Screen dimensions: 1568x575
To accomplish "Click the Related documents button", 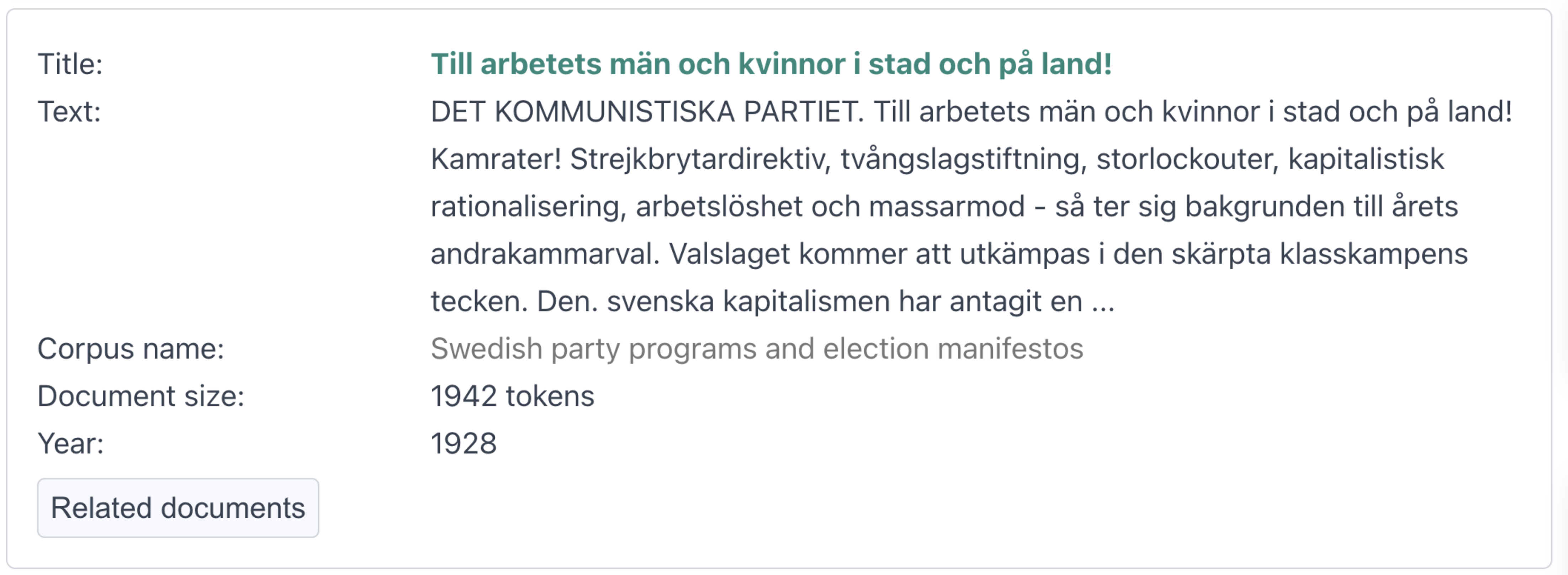I will click(178, 507).
